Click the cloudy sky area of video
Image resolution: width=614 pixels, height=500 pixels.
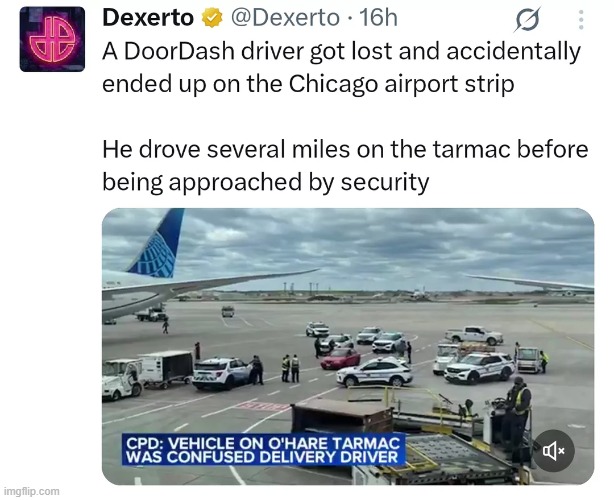[348, 247]
